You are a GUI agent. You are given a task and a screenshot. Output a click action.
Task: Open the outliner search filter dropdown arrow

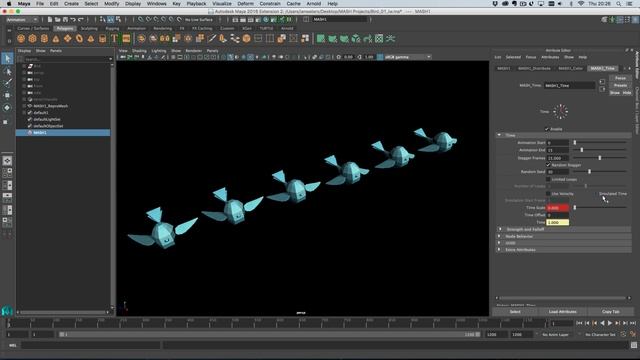coord(110,59)
